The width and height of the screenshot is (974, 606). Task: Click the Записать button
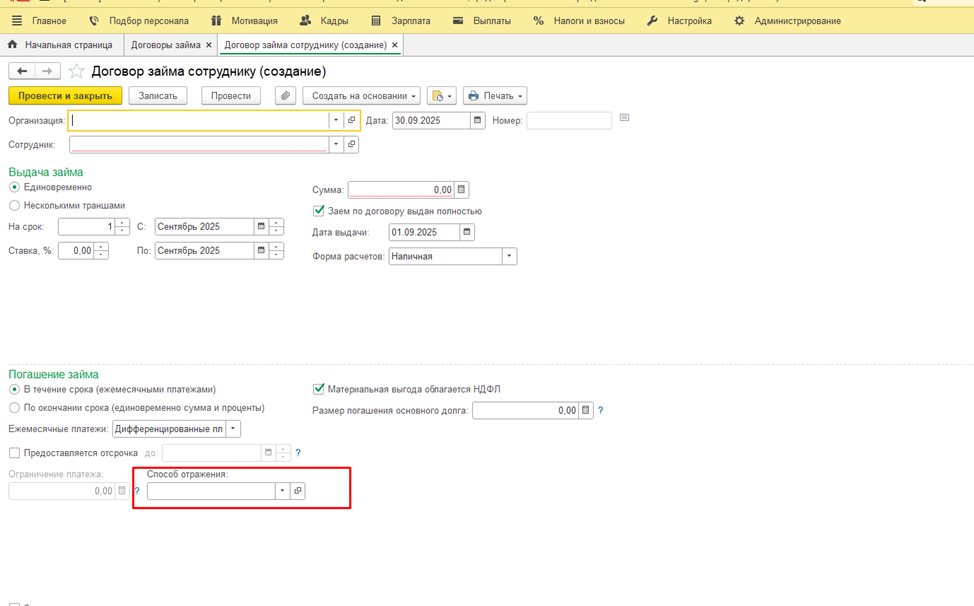point(157,96)
